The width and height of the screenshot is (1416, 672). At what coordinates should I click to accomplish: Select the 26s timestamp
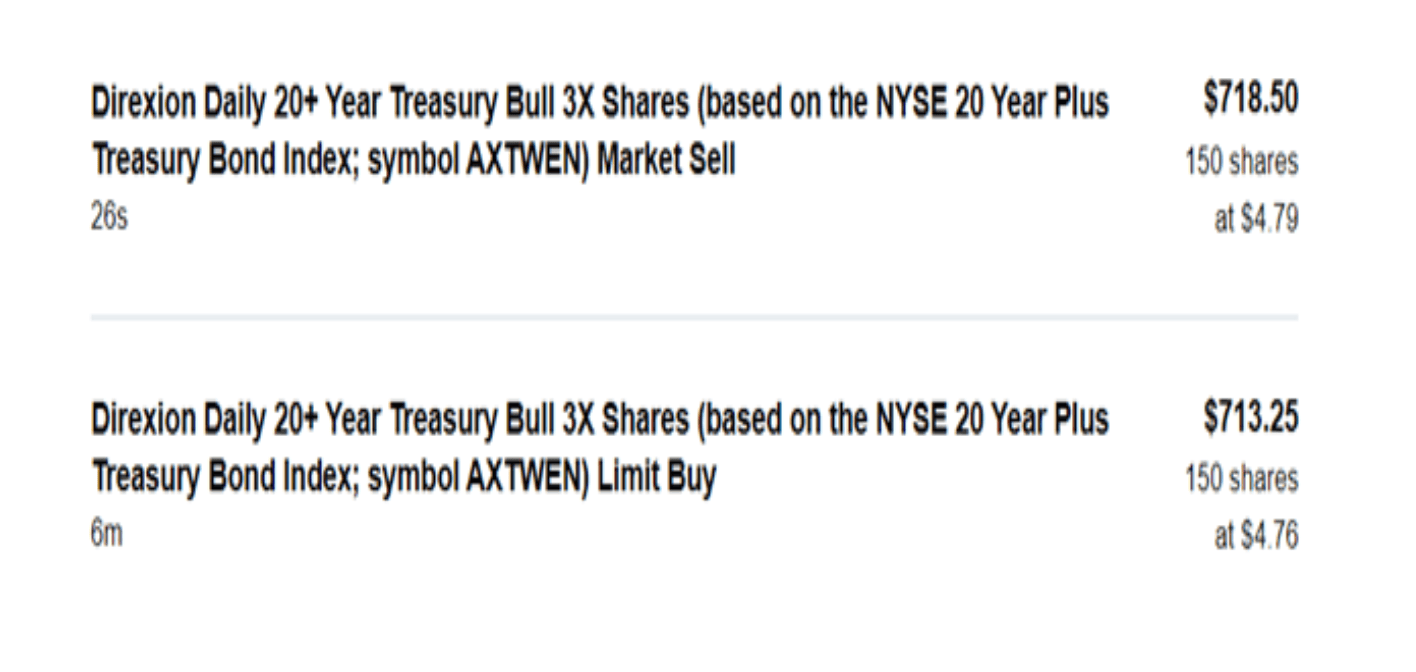tap(109, 219)
